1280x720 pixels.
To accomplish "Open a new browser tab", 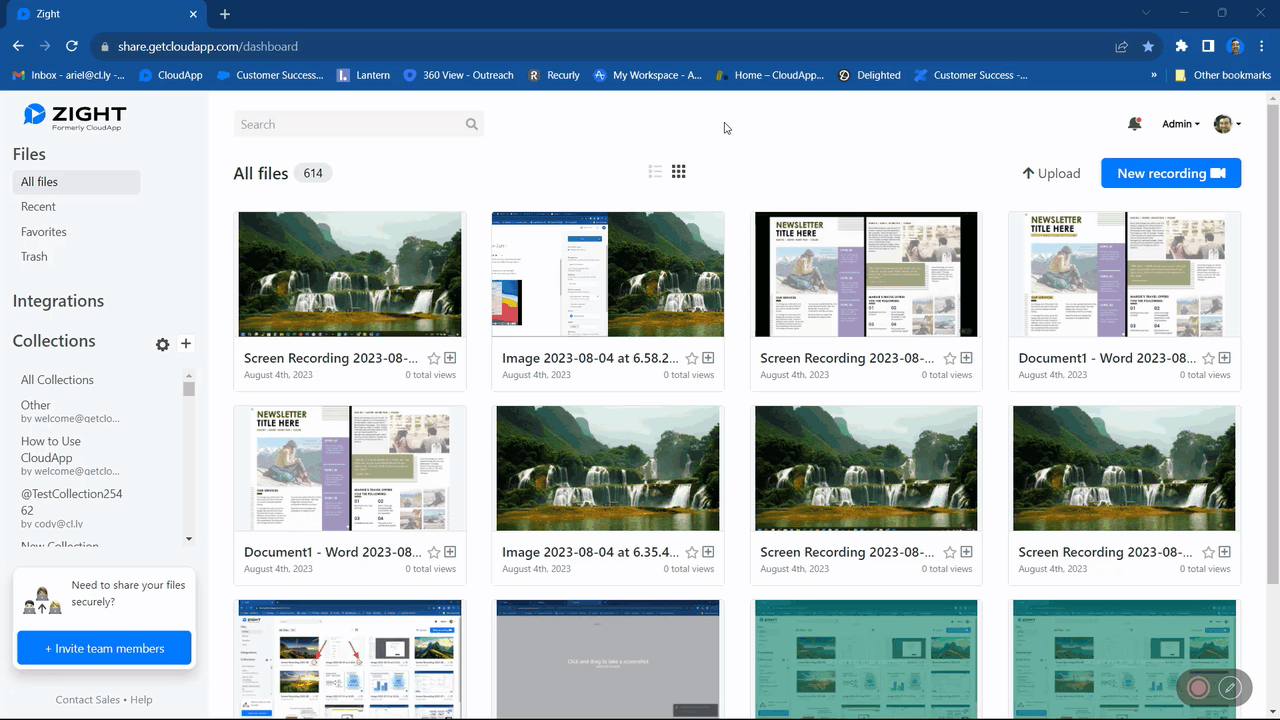I will coord(225,14).
